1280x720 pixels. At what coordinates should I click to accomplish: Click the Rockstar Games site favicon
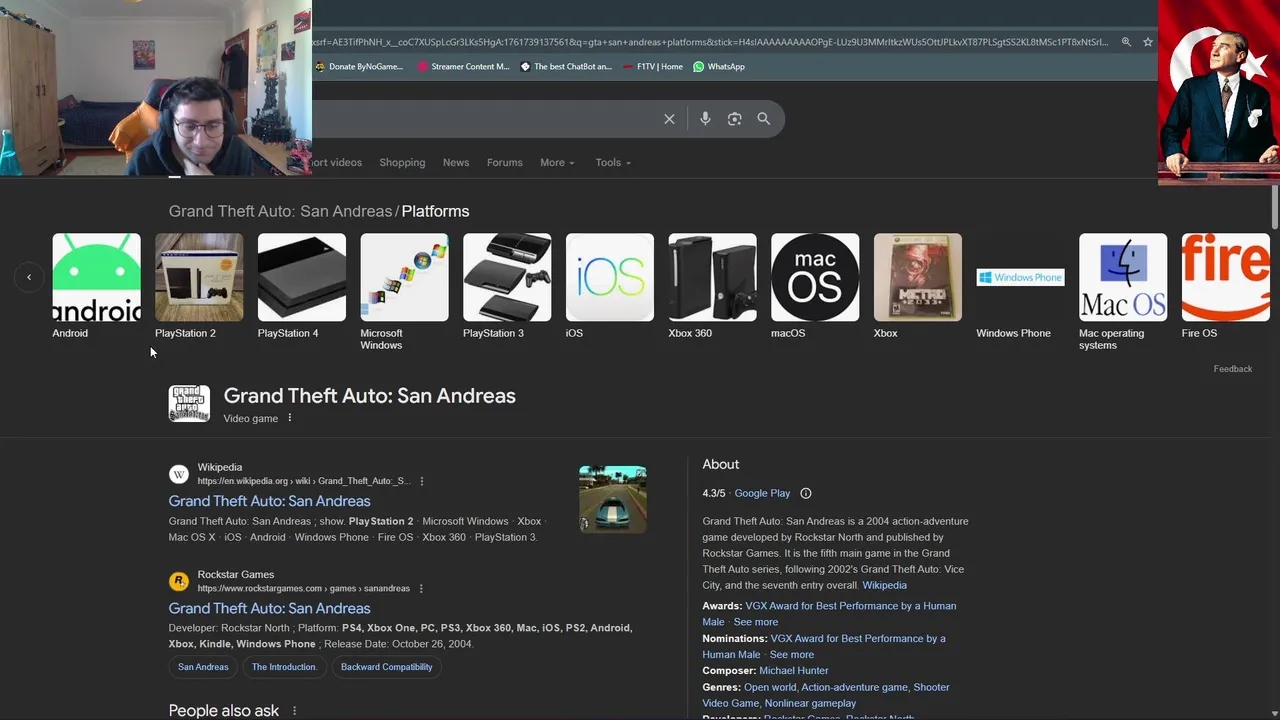click(x=179, y=581)
